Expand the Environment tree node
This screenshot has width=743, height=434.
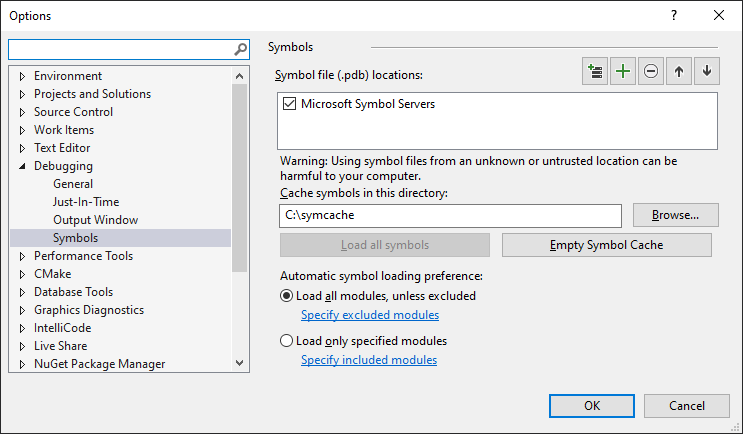click(x=22, y=76)
